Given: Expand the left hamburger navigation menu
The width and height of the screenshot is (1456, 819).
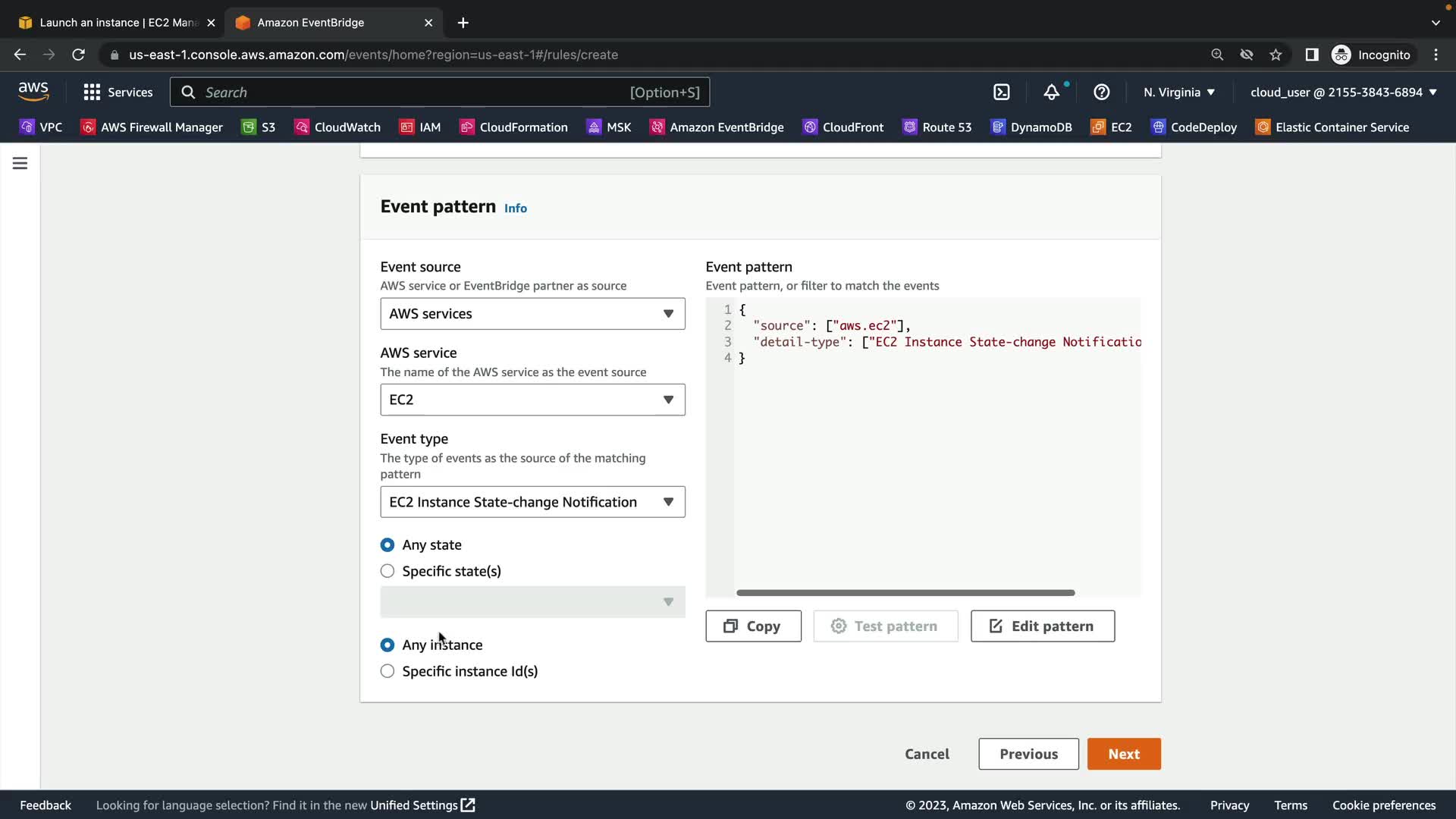Looking at the screenshot, I should [20, 163].
